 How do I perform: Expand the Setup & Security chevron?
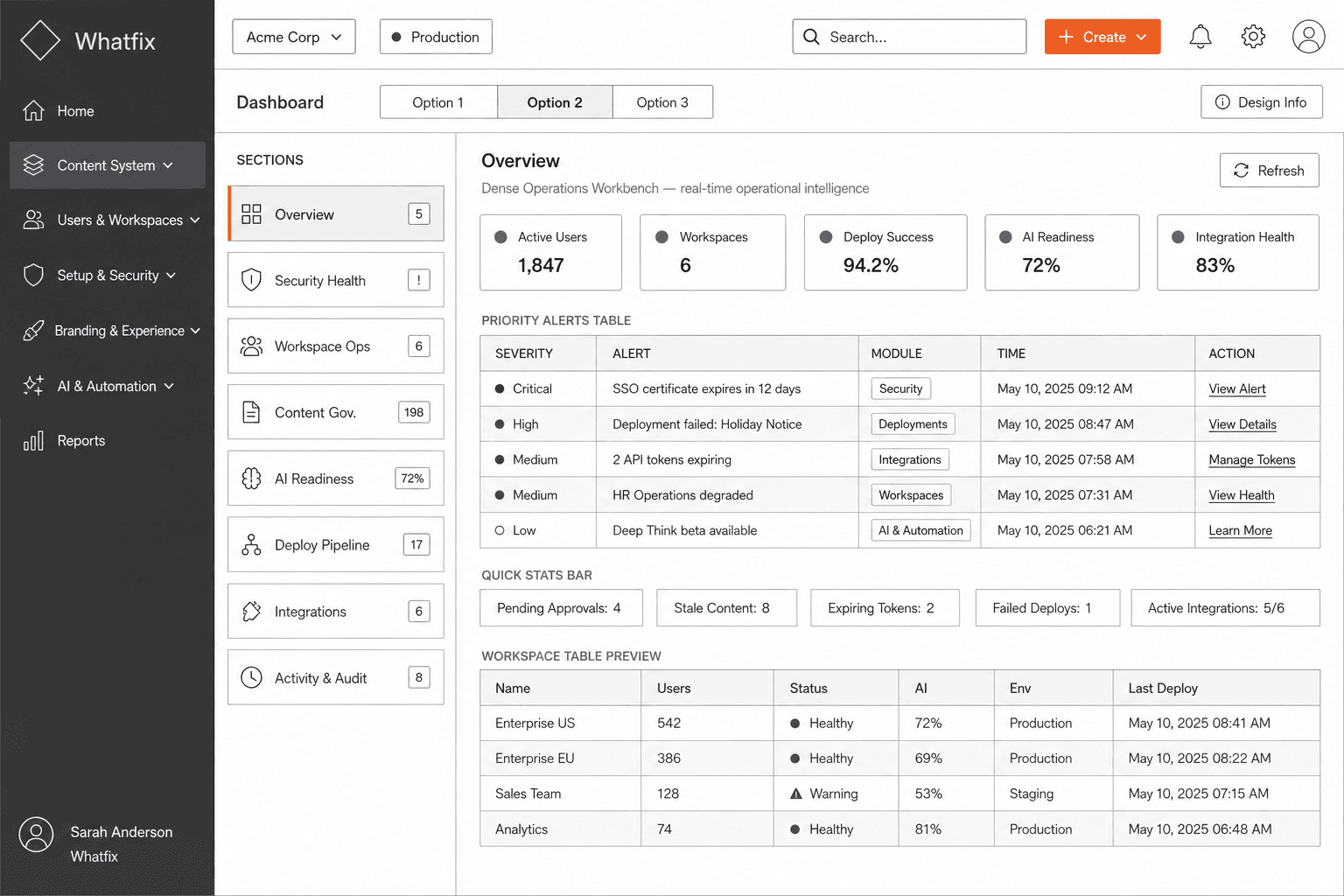[x=171, y=276]
